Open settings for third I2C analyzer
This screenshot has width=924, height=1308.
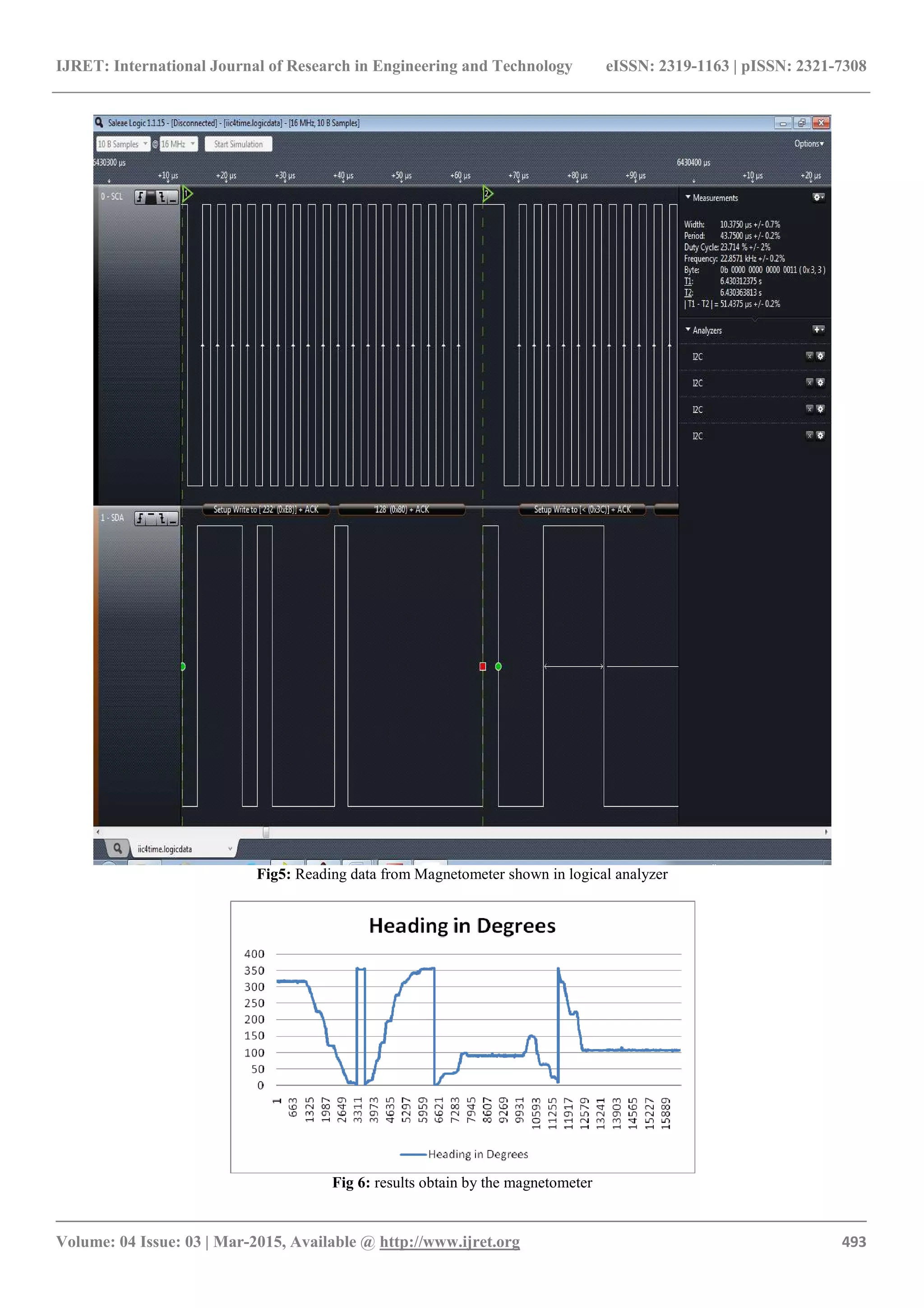(820, 409)
